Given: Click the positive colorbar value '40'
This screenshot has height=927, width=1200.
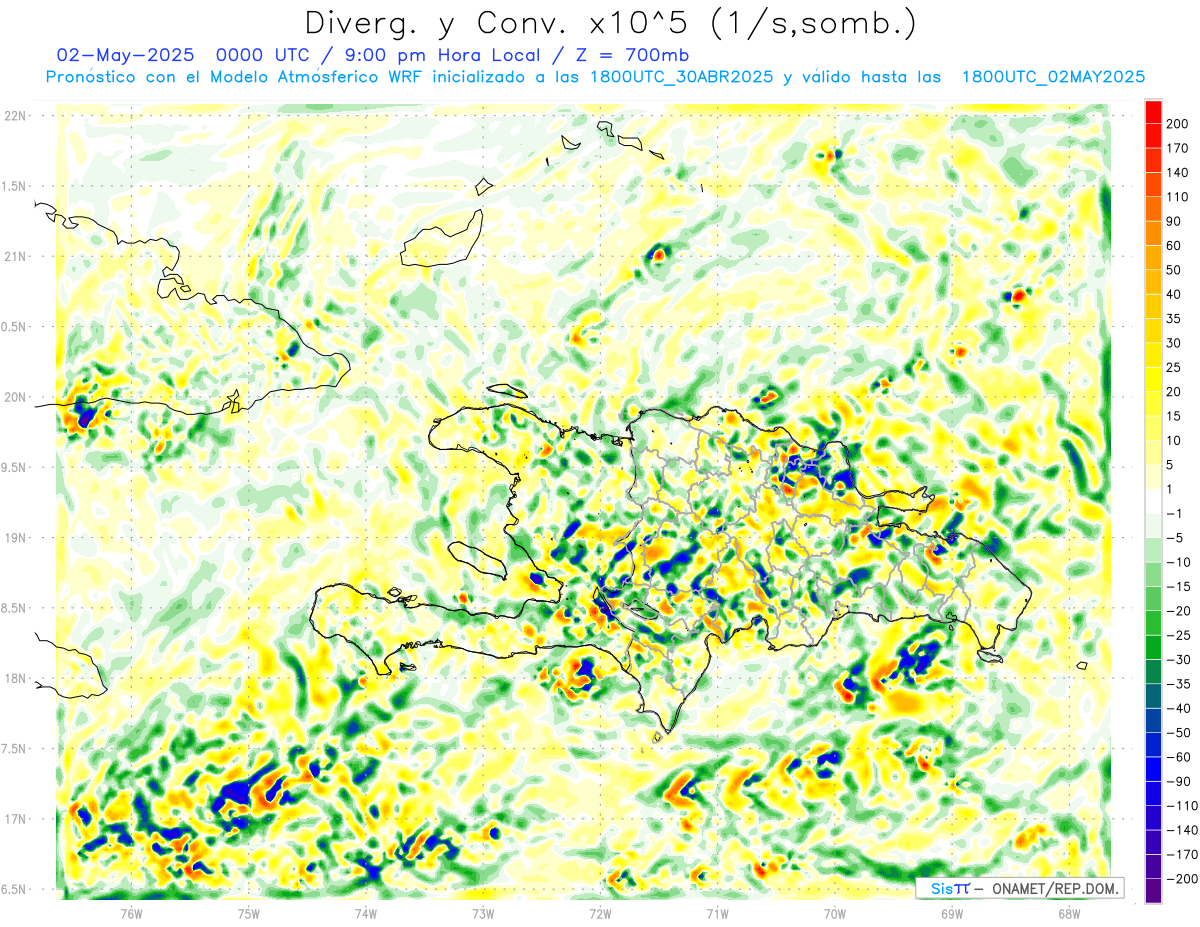Looking at the screenshot, I should [1174, 294].
